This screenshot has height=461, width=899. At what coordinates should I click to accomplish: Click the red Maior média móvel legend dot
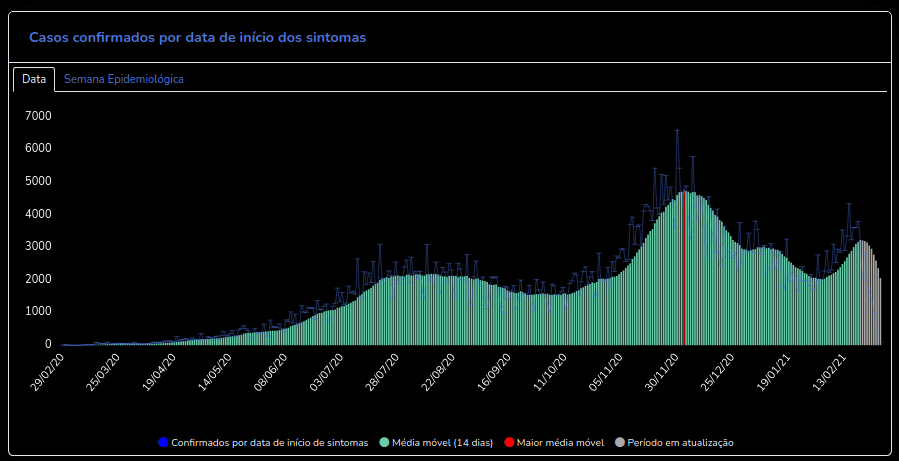pyautogui.click(x=509, y=442)
